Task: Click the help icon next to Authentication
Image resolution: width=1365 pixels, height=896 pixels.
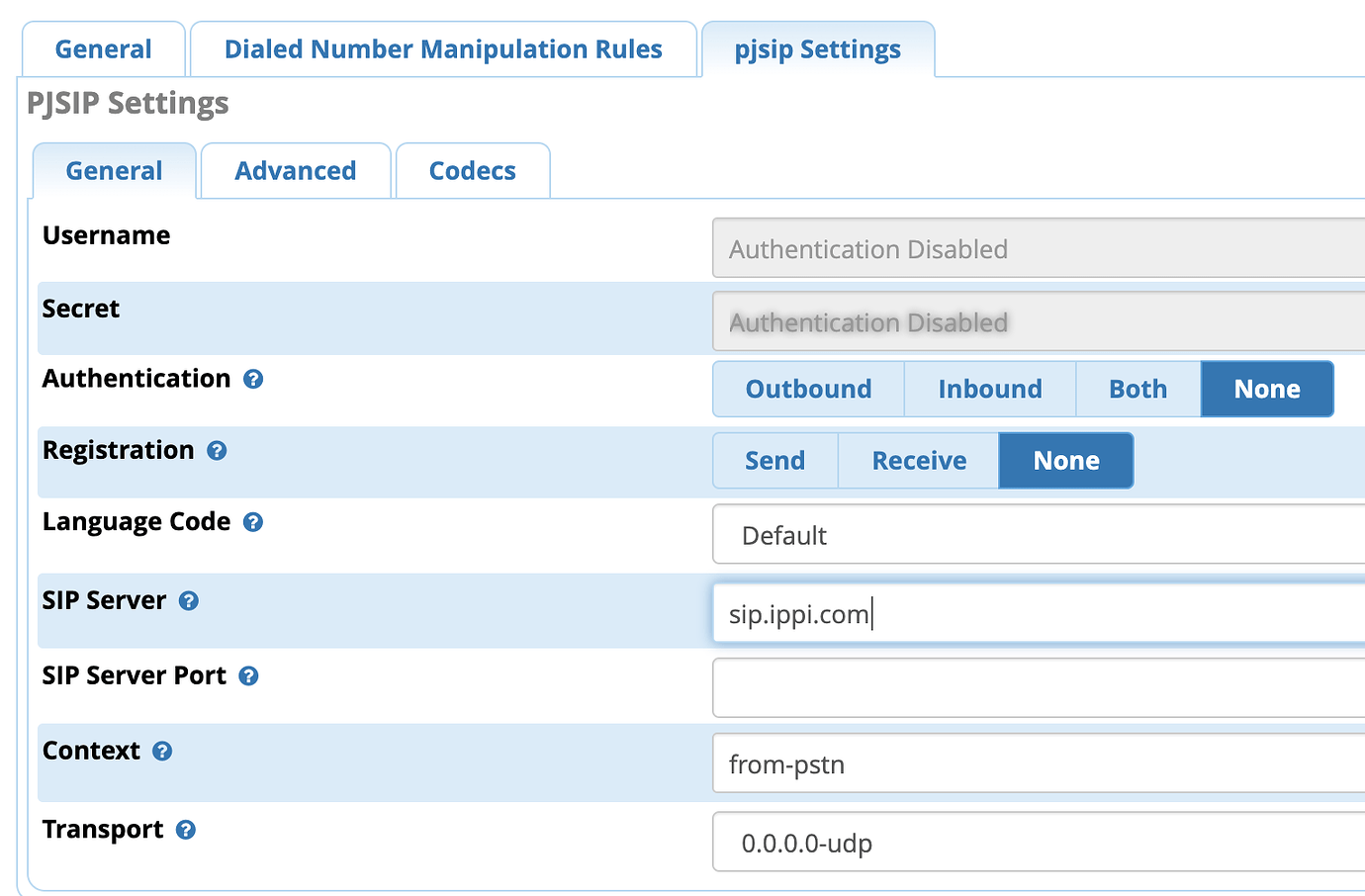Action: (253, 380)
